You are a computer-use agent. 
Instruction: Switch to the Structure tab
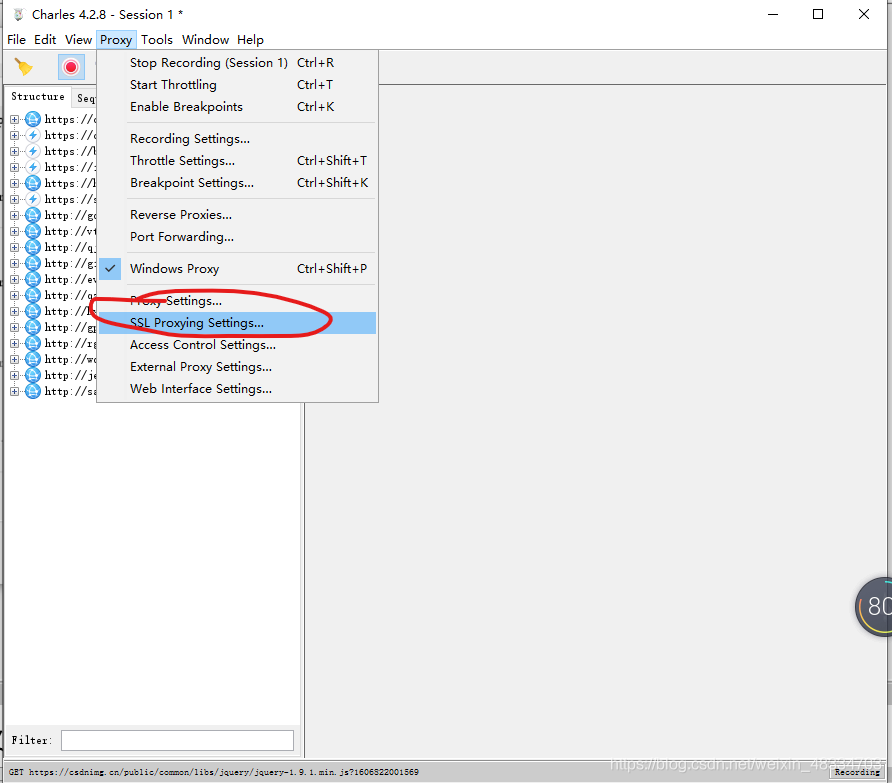[x=38, y=97]
